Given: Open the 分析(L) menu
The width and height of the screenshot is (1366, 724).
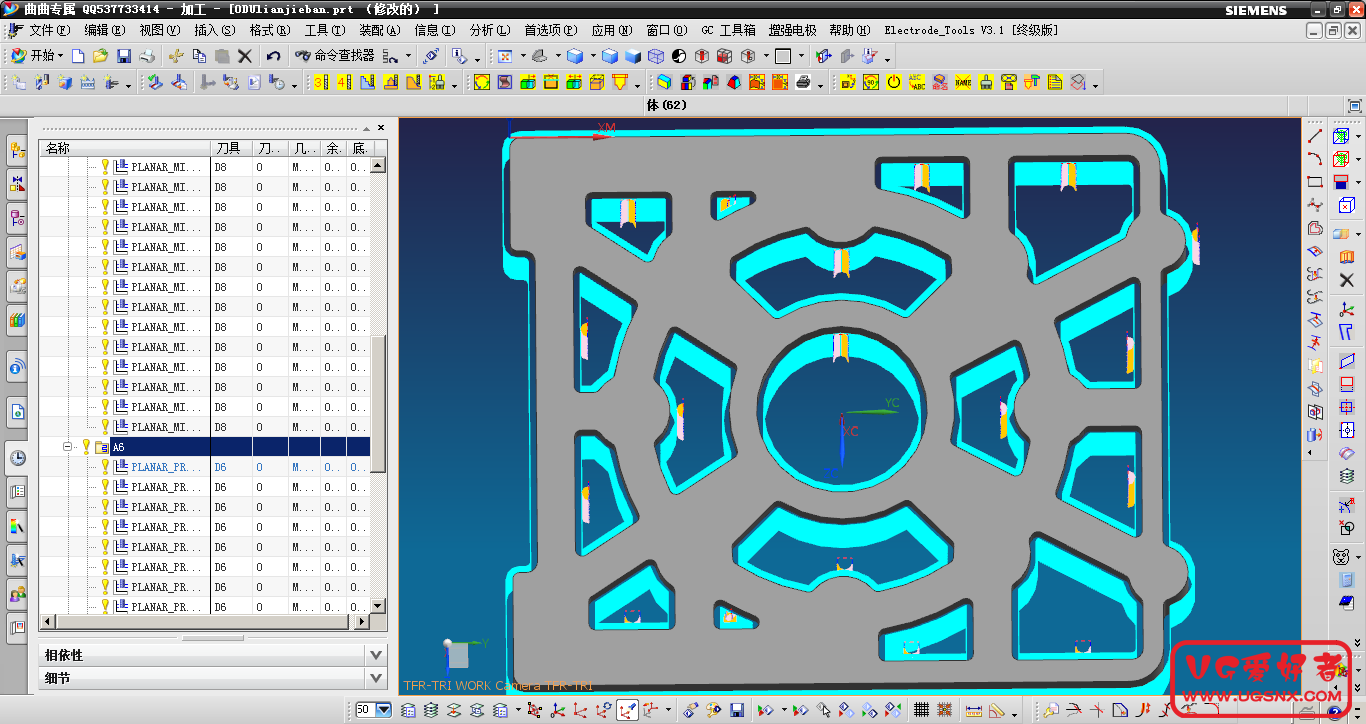Looking at the screenshot, I should pos(489,31).
